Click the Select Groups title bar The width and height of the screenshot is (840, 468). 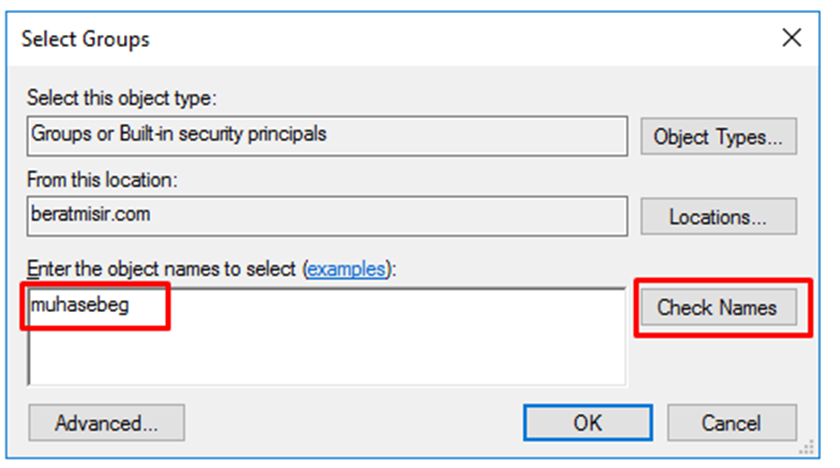pyautogui.click(x=86, y=40)
